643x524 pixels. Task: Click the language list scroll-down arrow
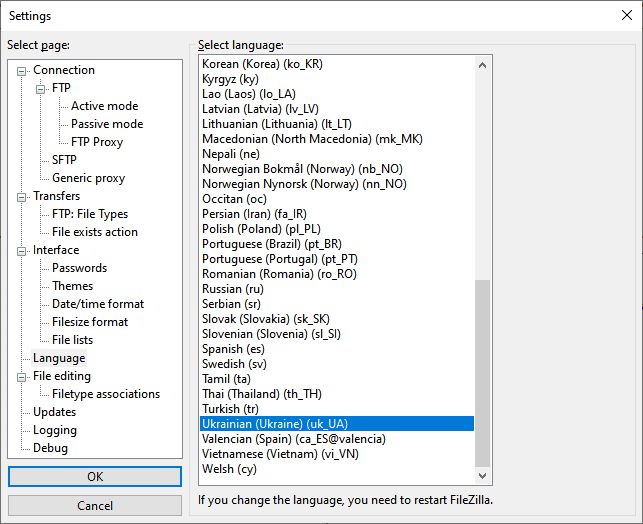click(x=483, y=477)
